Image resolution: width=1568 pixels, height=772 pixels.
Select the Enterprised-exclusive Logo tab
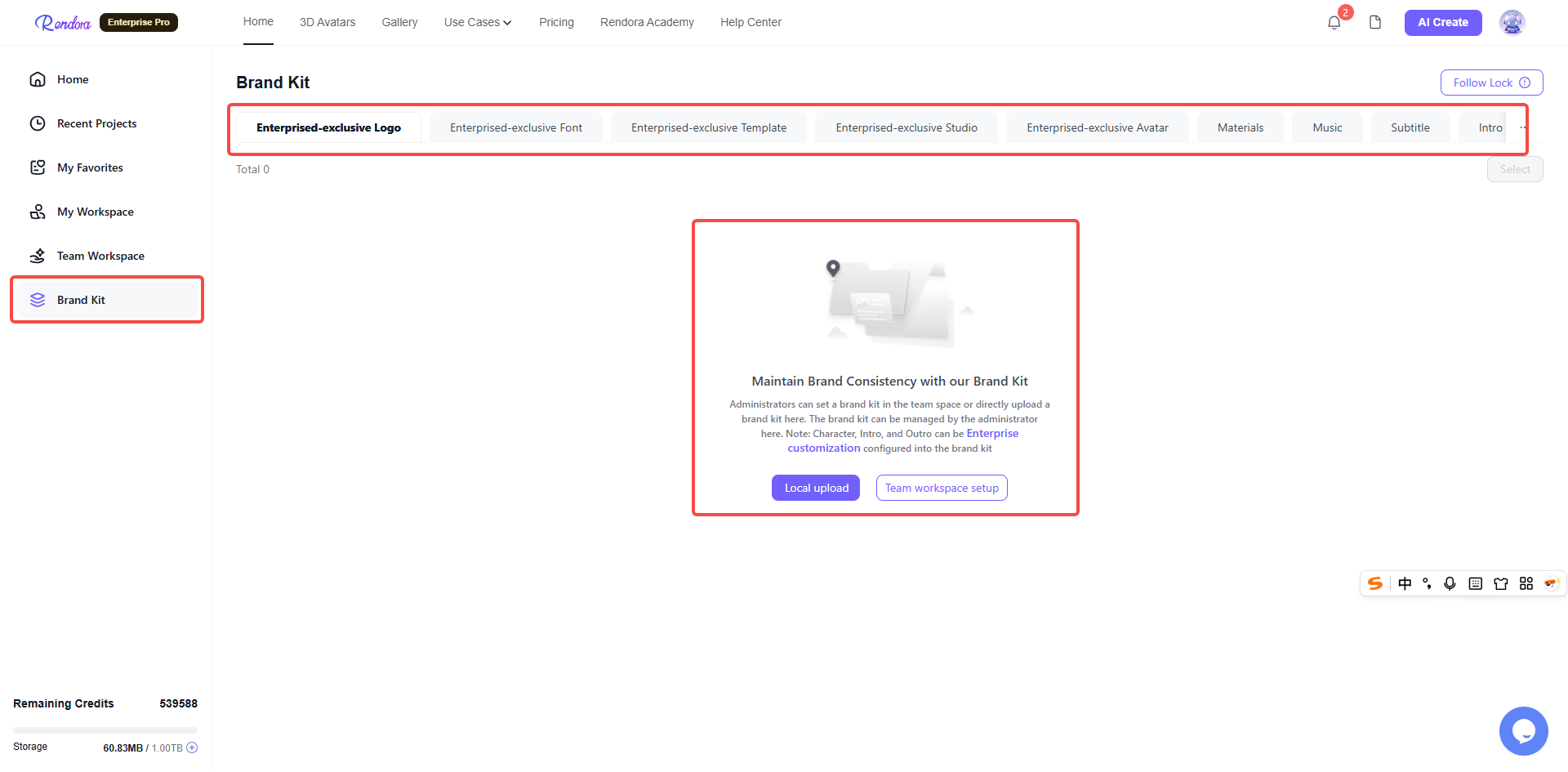(328, 127)
